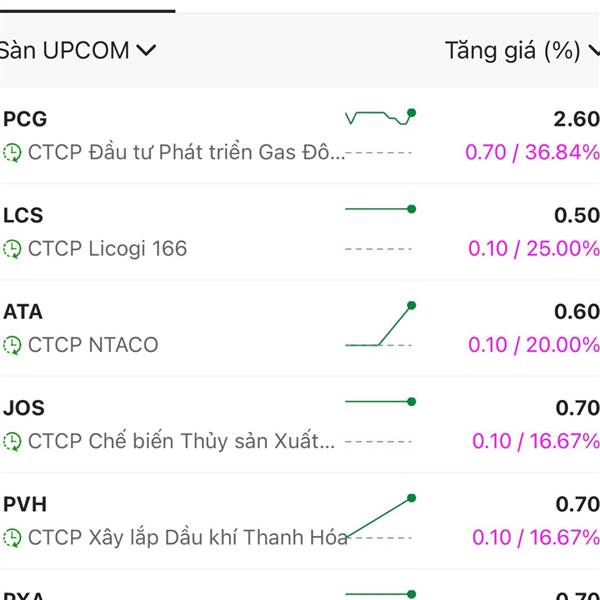Click the clock icon in the PVH row
600x600 pixels.
point(12,538)
